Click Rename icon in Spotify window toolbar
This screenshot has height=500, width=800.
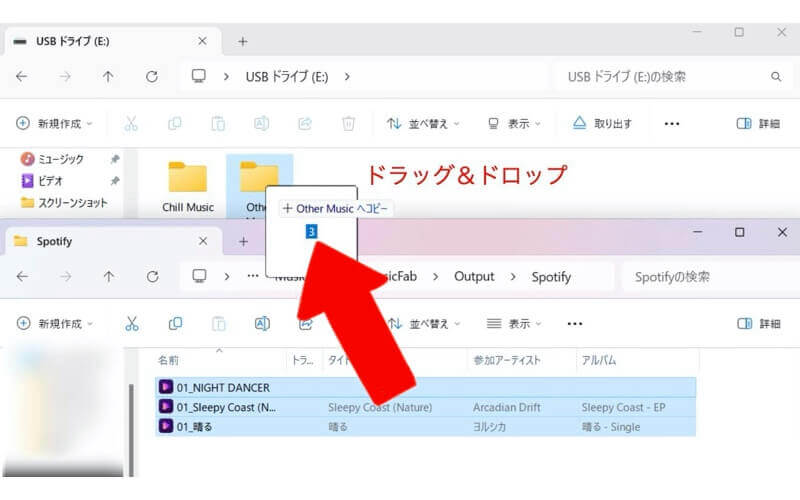[x=262, y=323]
